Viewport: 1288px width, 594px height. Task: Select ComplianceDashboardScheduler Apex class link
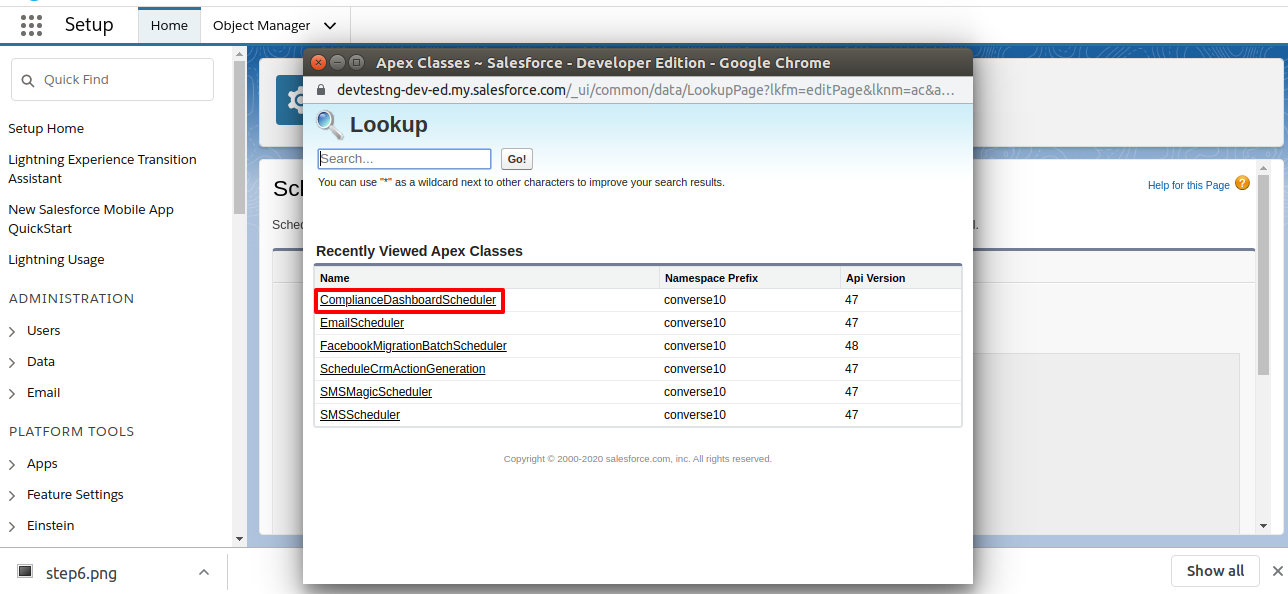coord(407,300)
